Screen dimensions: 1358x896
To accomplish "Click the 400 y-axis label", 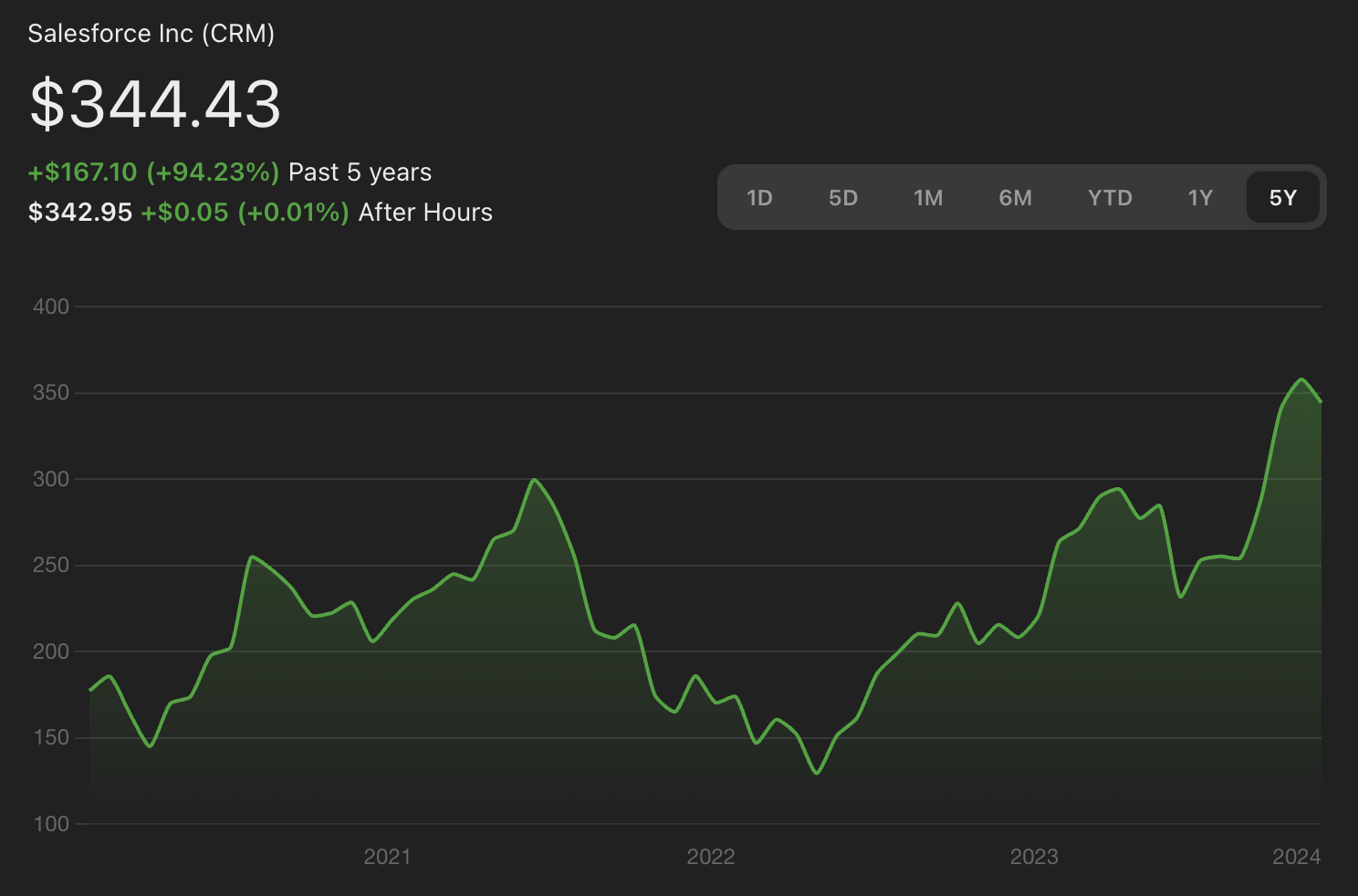I will tap(51, 307).
